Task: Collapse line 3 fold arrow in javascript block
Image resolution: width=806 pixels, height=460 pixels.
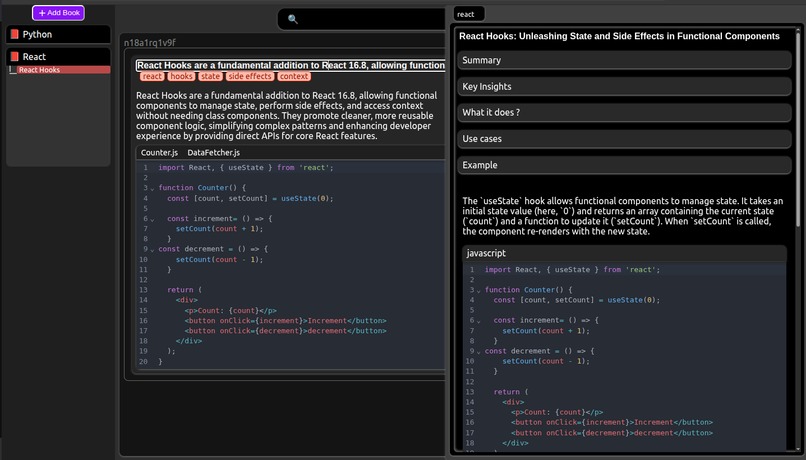Action: coord(479,291)
